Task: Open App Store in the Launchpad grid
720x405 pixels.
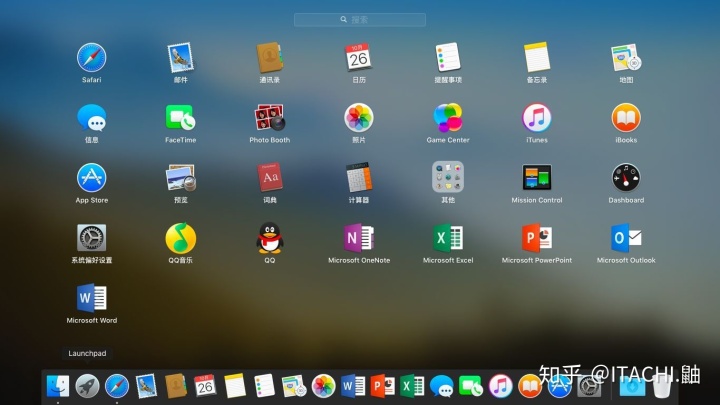Action: 91,178
